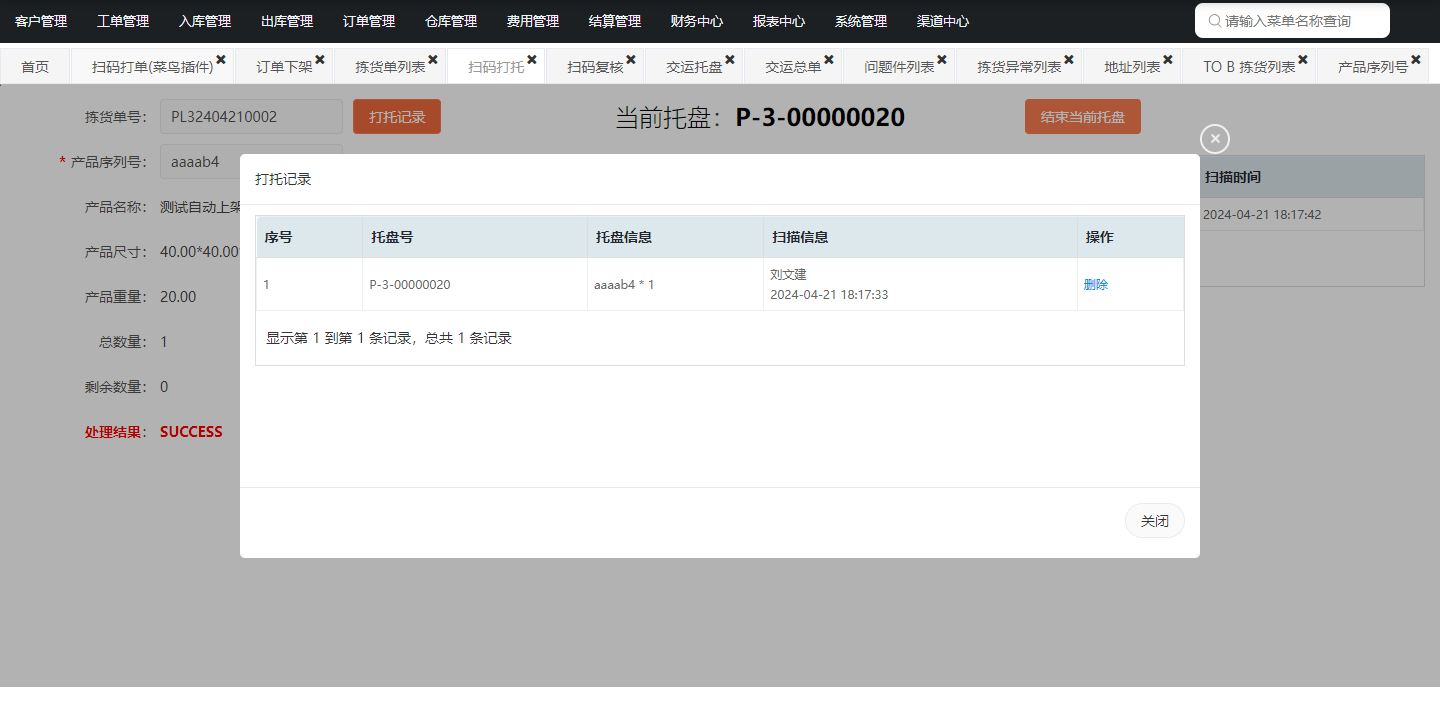Open the 客户管理 menu

(41, 21)
